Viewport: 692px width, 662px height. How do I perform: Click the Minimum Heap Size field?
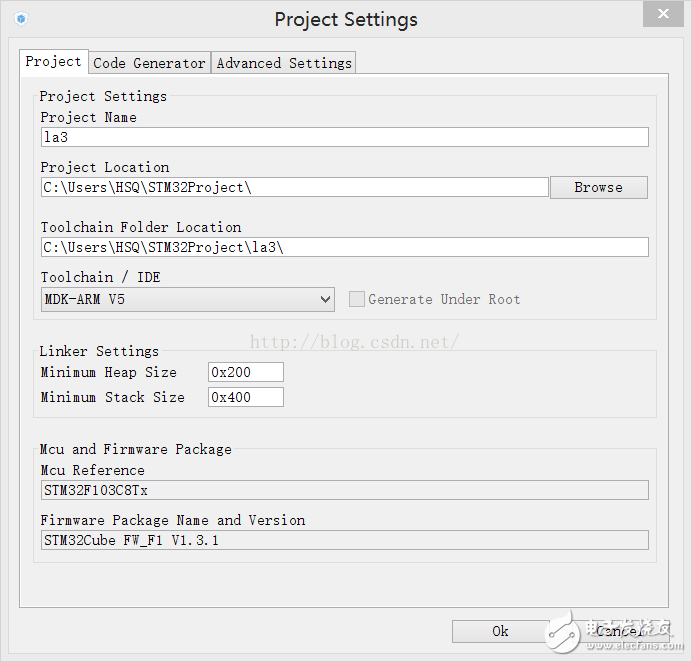[246, 372]
